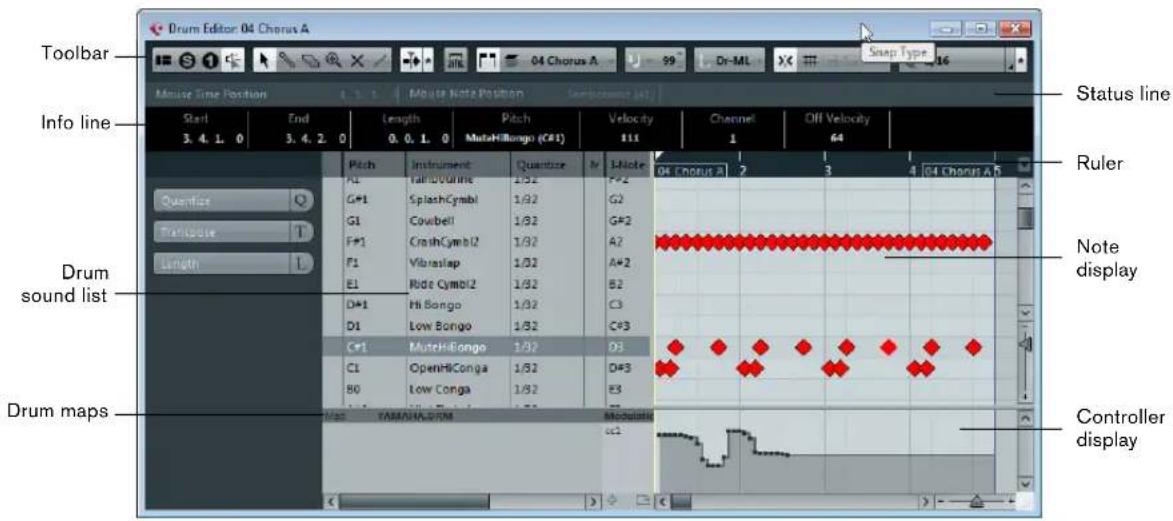Click the L icon beside Length
The width and height of the screenshot is (1173, 521).
pyautogui.click(x=301, y=264)
